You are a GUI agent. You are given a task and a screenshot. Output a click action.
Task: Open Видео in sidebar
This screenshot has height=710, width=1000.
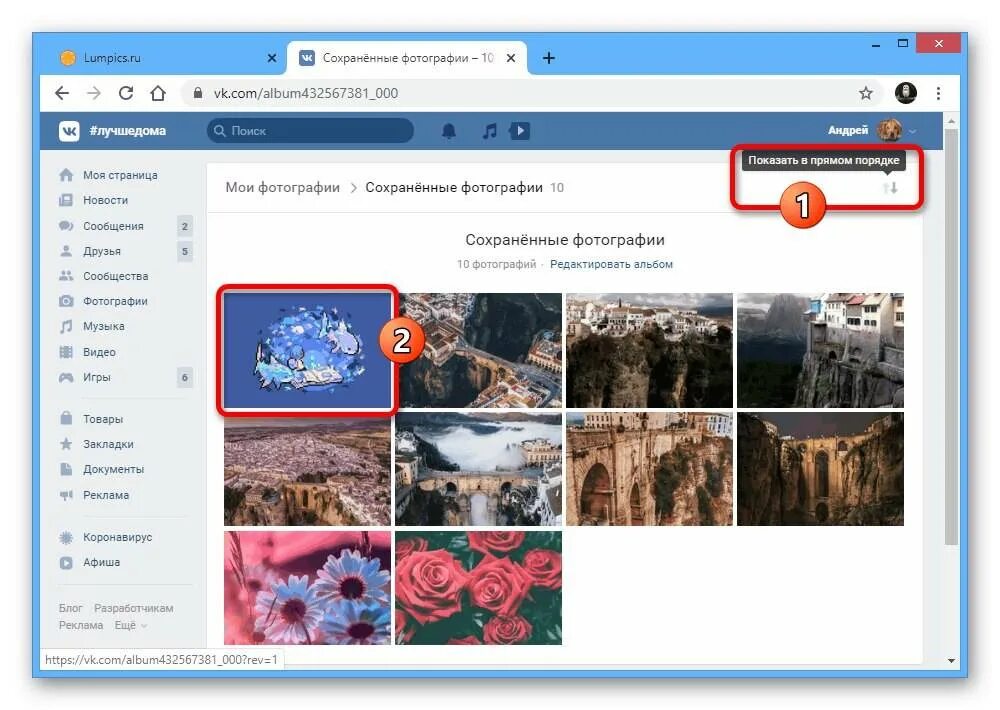[99, 352]
